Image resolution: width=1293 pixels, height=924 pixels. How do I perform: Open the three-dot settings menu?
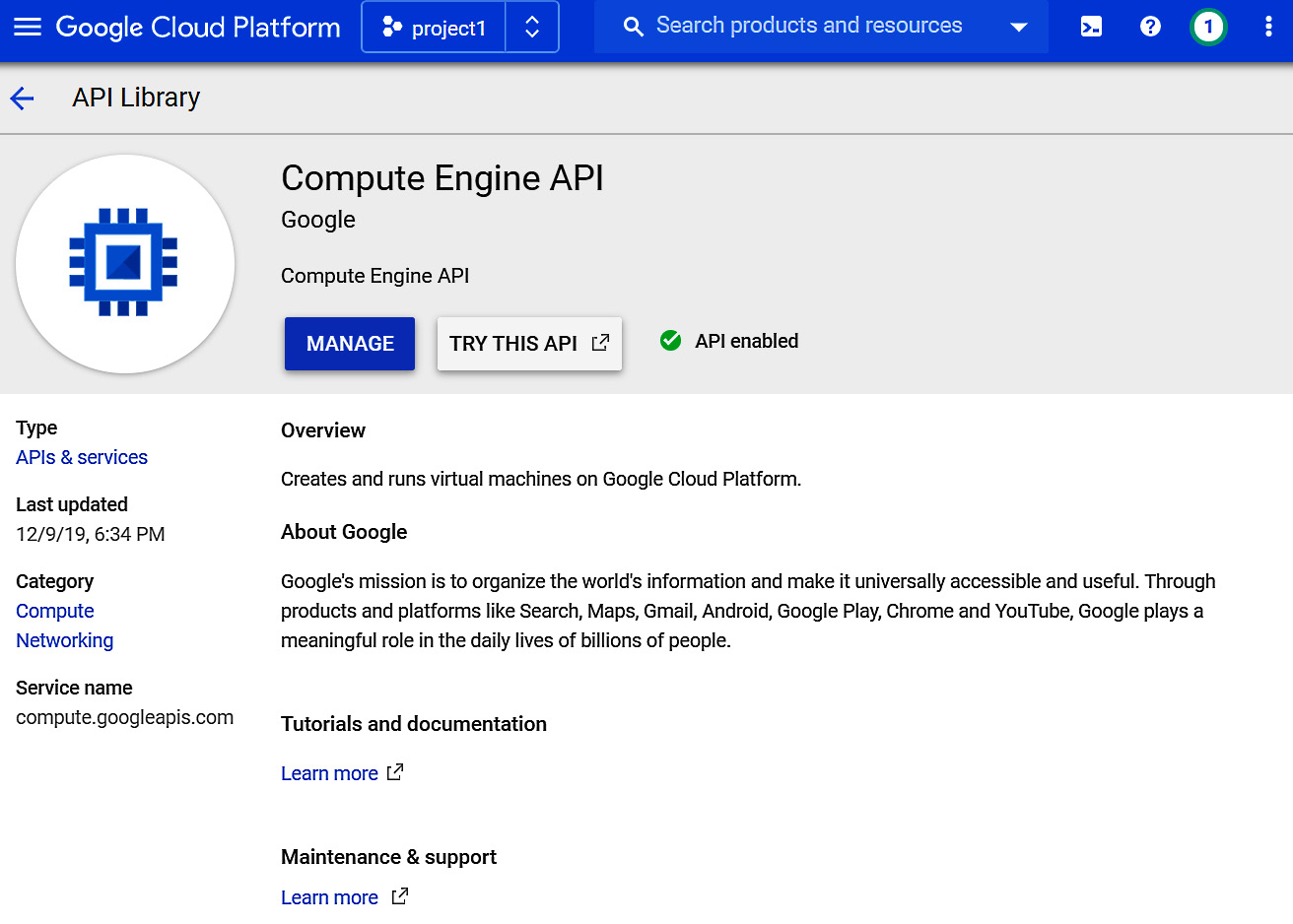pyautogui.click(x=1268, y=27)
